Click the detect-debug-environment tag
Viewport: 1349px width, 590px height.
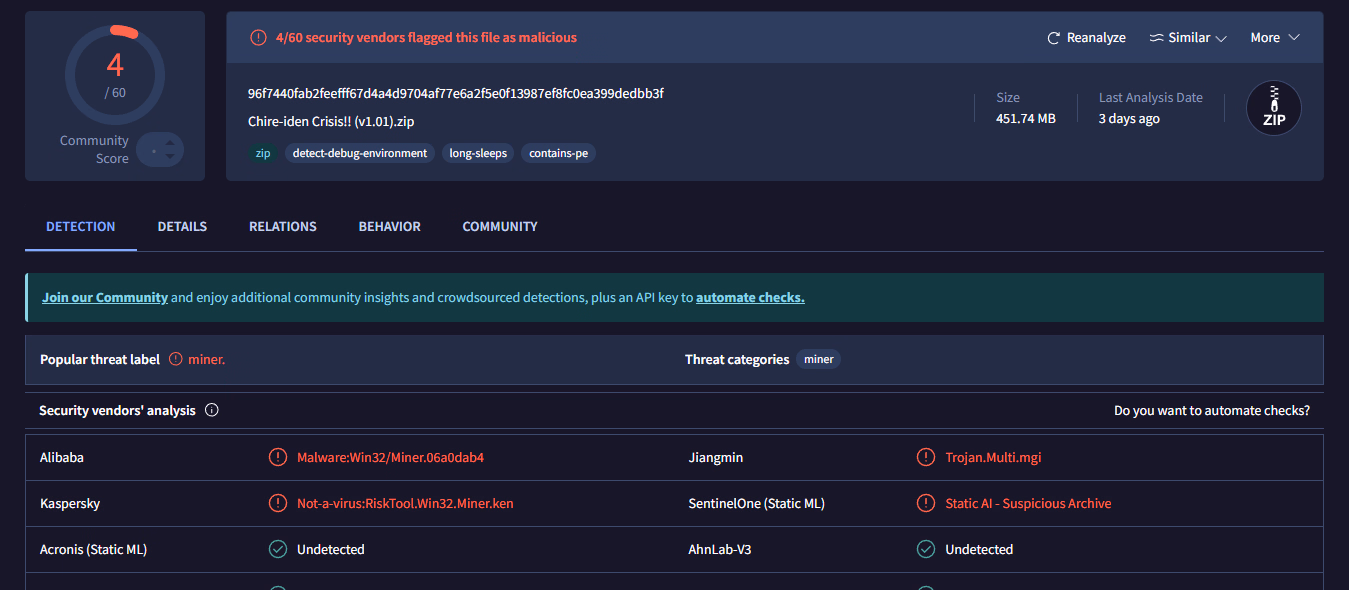point(360,153)
